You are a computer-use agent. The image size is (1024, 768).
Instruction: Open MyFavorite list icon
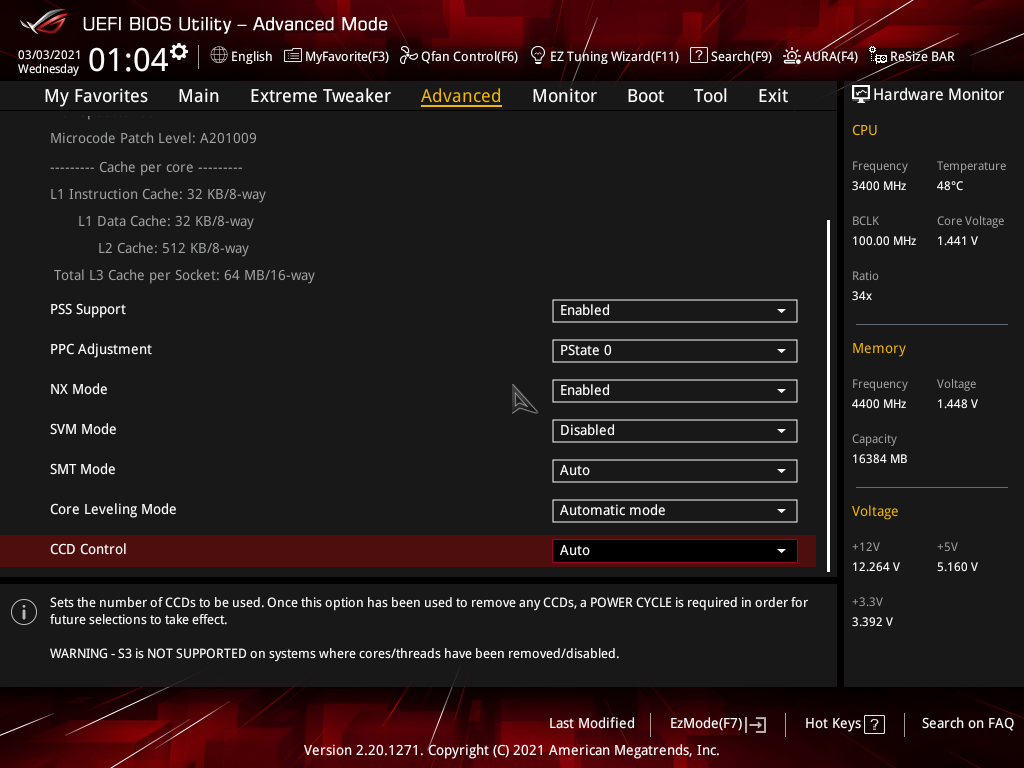[x=292, y=56]
